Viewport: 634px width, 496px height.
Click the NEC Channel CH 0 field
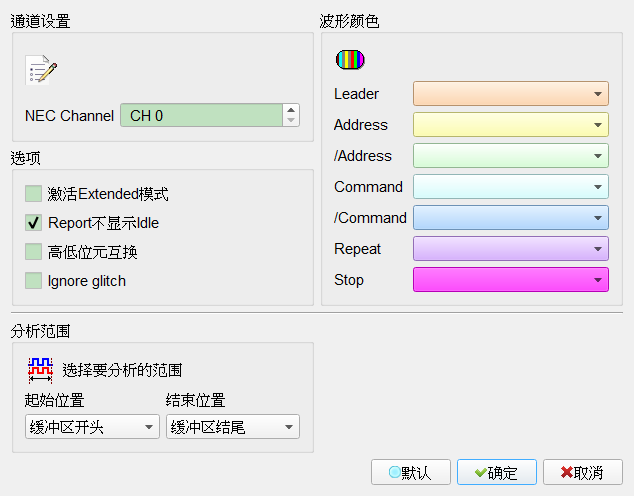click(x=201, y=115)
